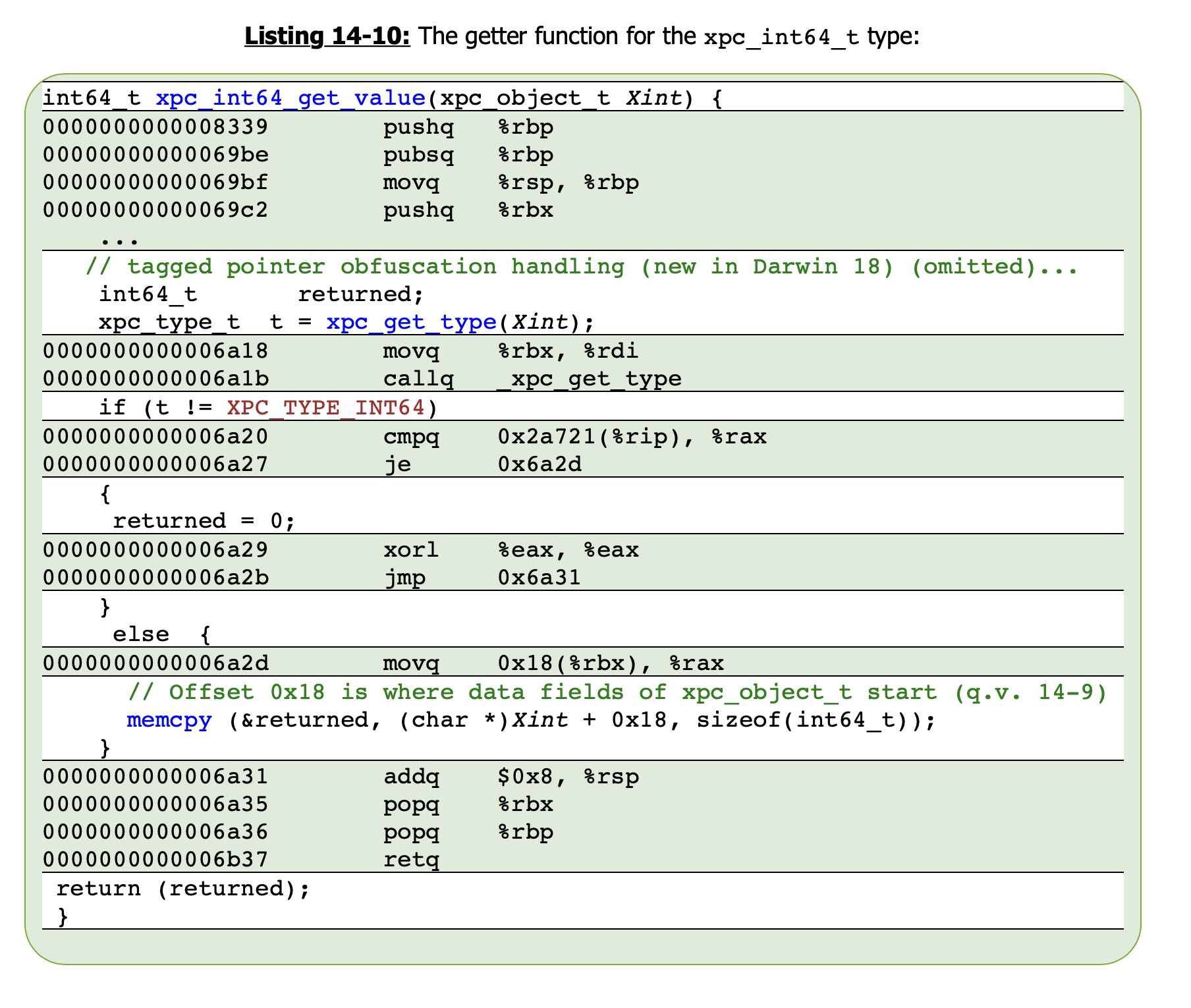Click the 'pubsq' instruction at 69be
The width and height of the screenshot is (1191, 1008).
[x=419, y=155]
